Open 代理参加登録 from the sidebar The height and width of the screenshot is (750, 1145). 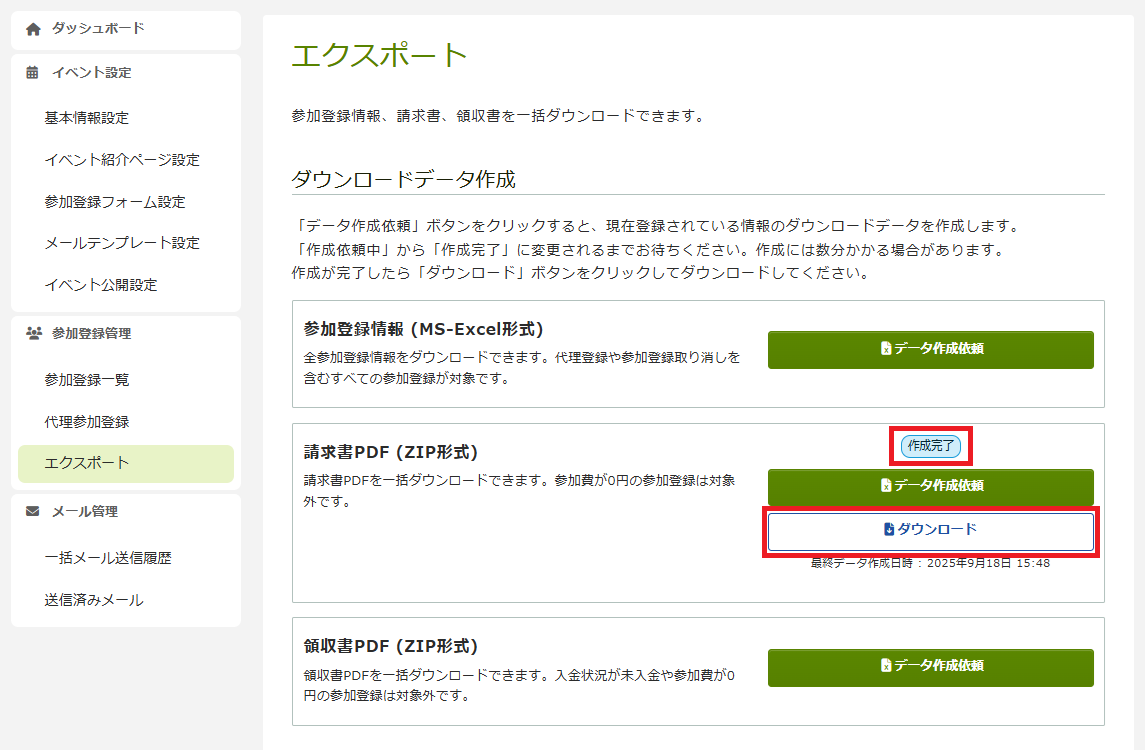tap(87, 422)
